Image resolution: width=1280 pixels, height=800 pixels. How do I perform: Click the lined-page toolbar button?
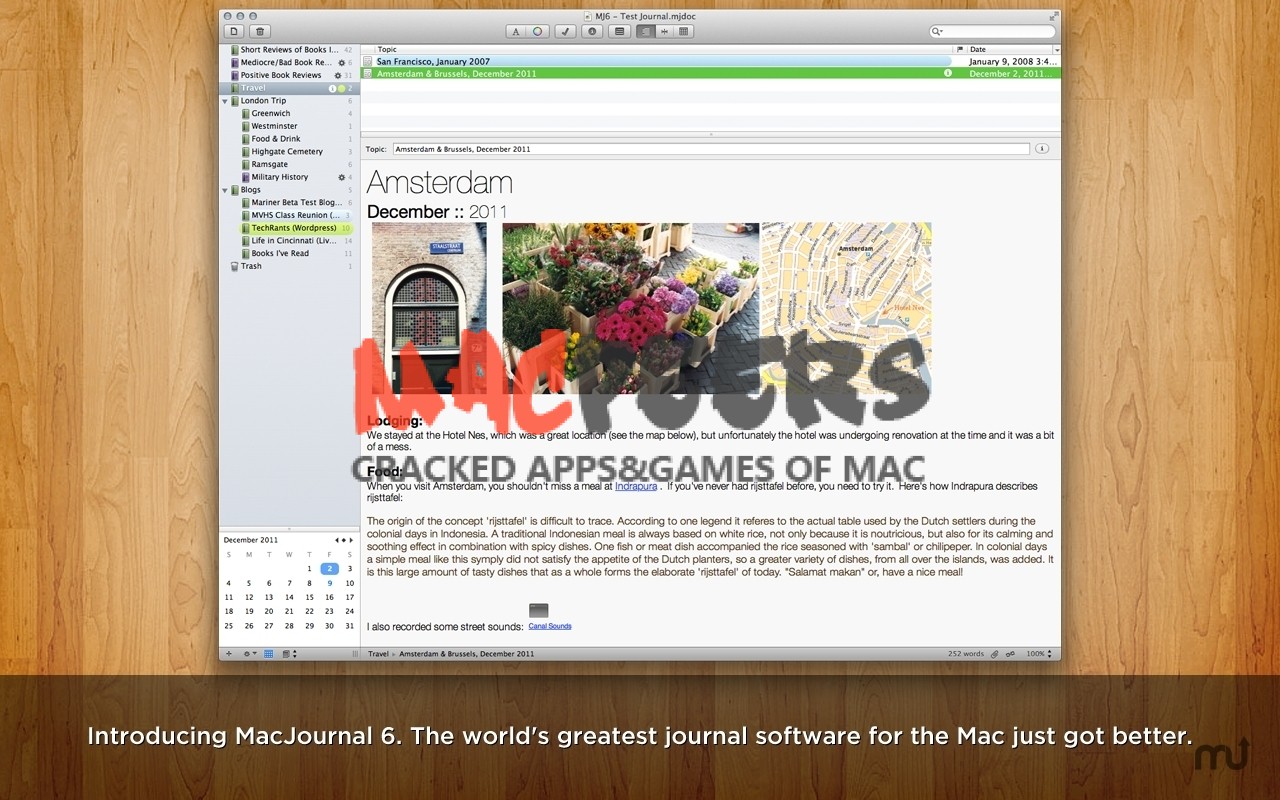[x=620, y=32]
